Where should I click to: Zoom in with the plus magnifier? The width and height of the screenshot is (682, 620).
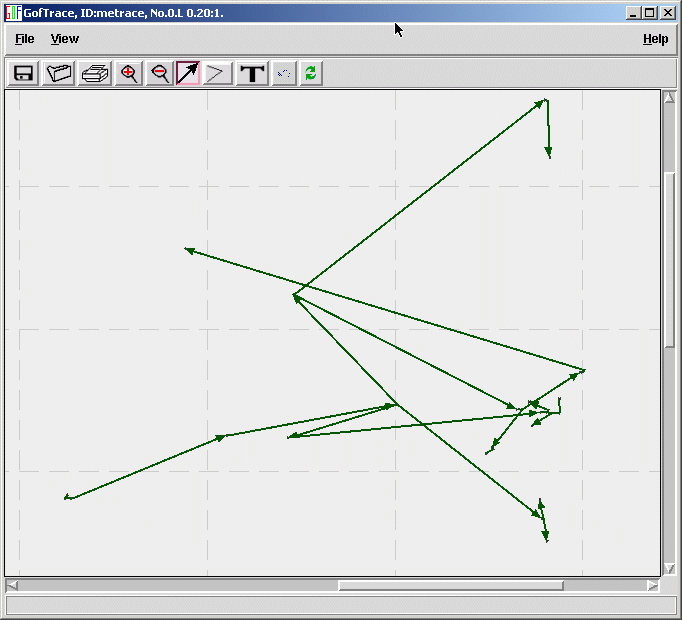click(128, 73)
